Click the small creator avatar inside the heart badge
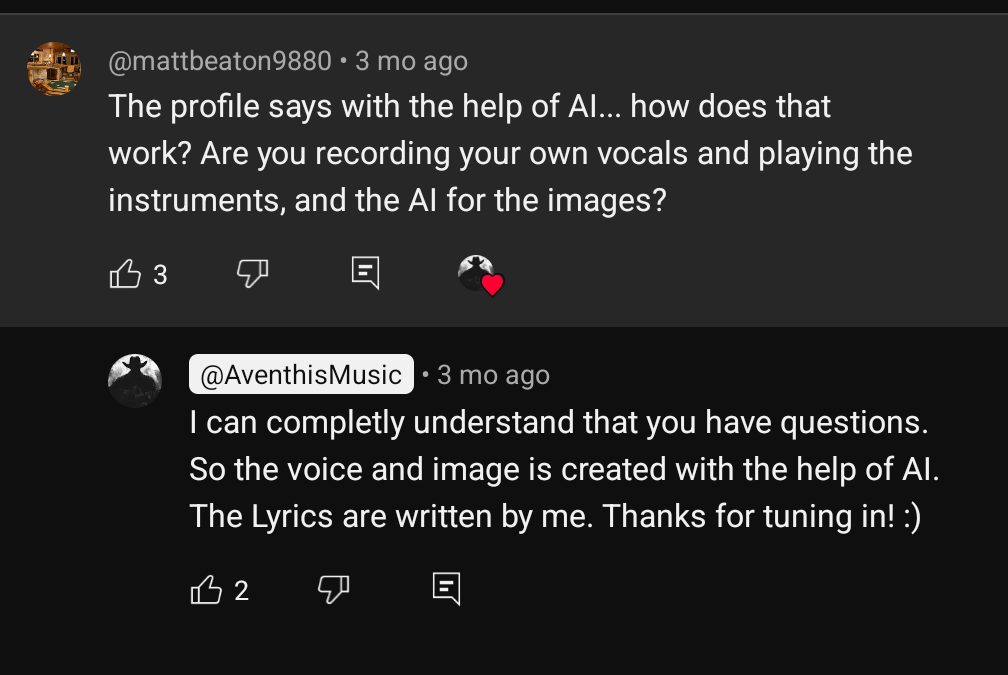Viewport: 1008px width, 675px height. pyautogui.click(x=475, y=272)
